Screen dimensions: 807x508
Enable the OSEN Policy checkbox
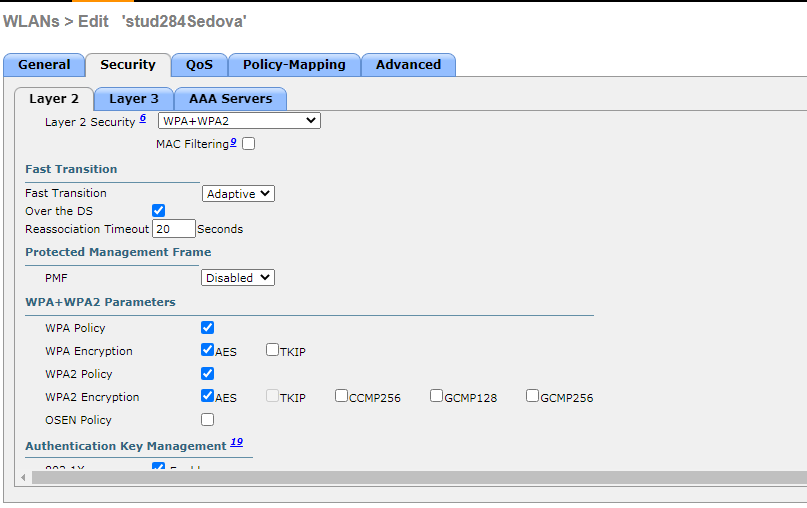pyautogui.click(x=207, y=420)
